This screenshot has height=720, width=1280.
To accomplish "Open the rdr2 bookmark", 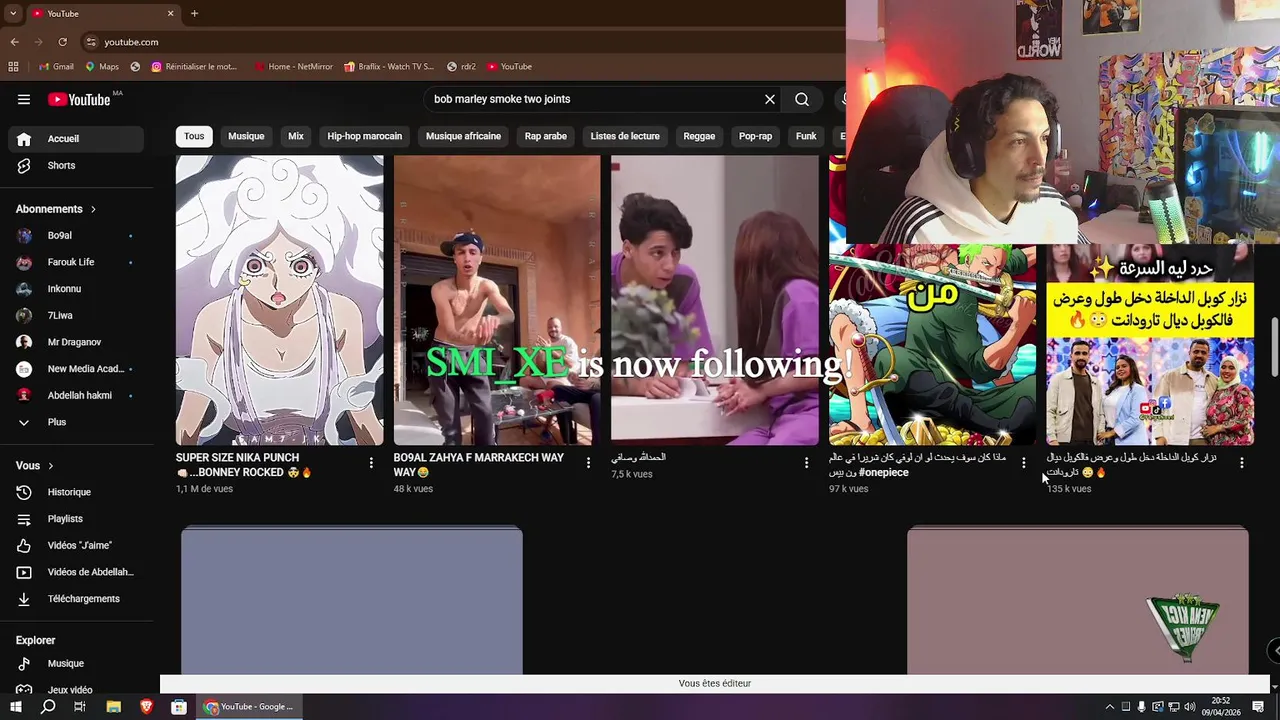I will point(462,67).
